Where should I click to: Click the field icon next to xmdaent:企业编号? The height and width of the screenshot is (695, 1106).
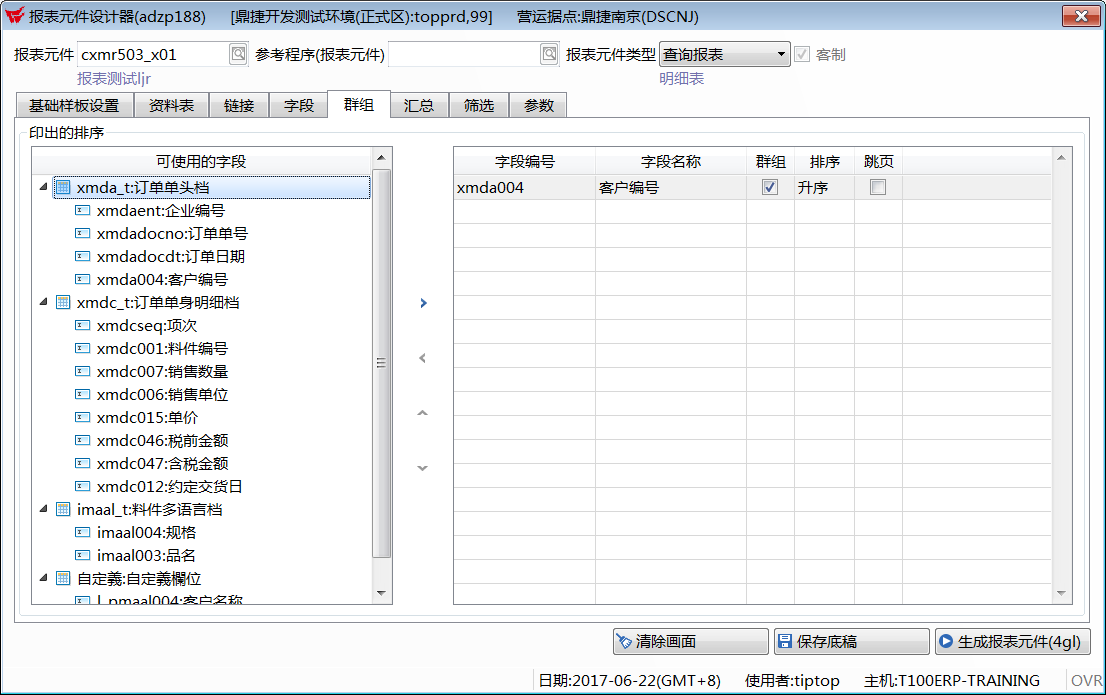83,210
